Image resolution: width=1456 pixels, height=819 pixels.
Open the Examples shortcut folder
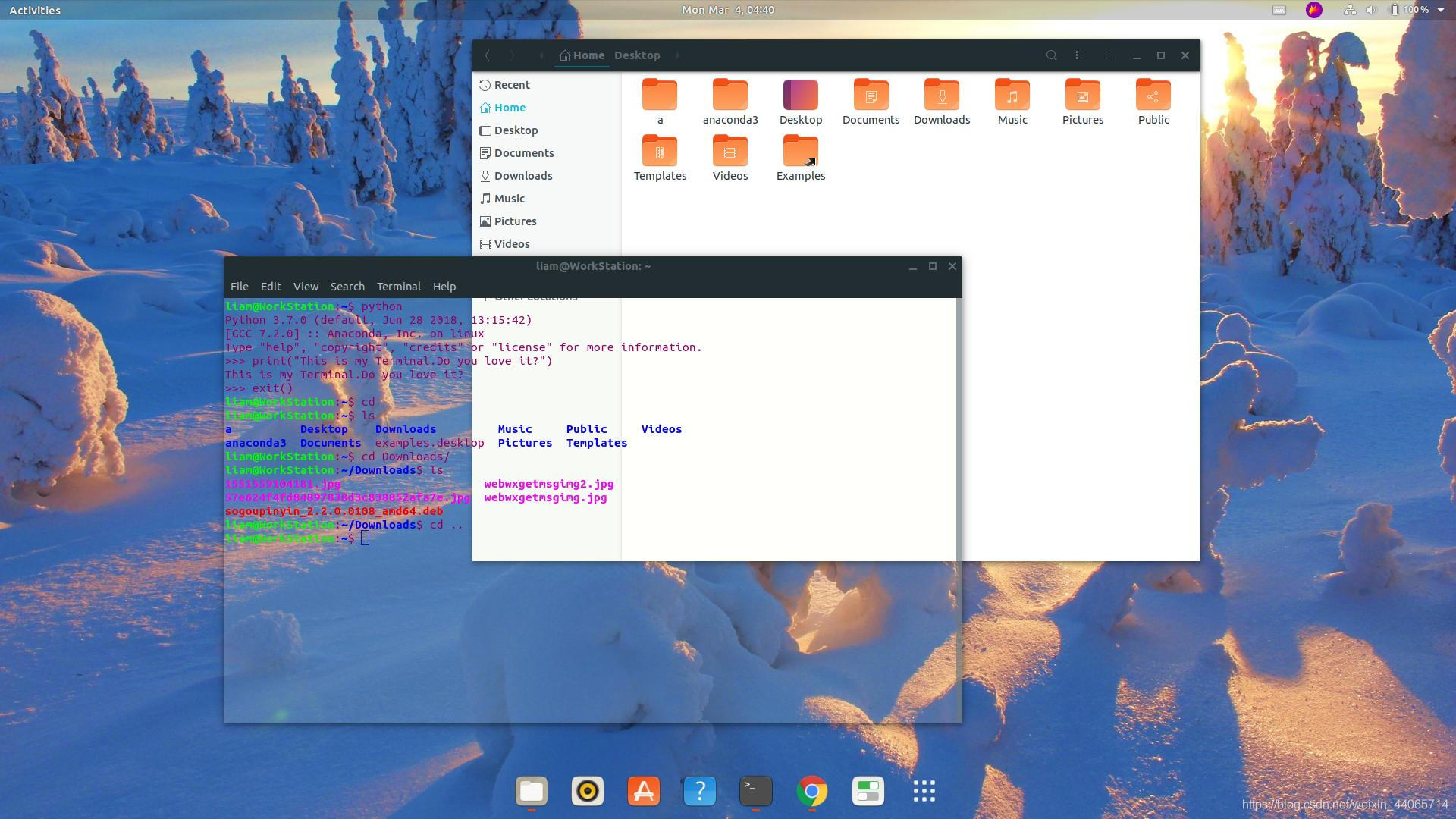(800, 152)
